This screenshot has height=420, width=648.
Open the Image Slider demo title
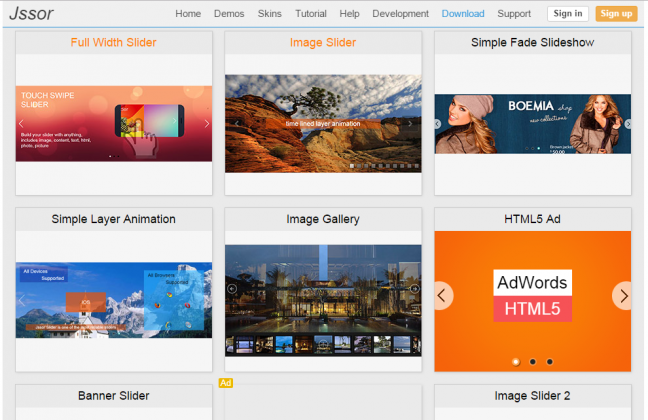[x=322, y=43]
